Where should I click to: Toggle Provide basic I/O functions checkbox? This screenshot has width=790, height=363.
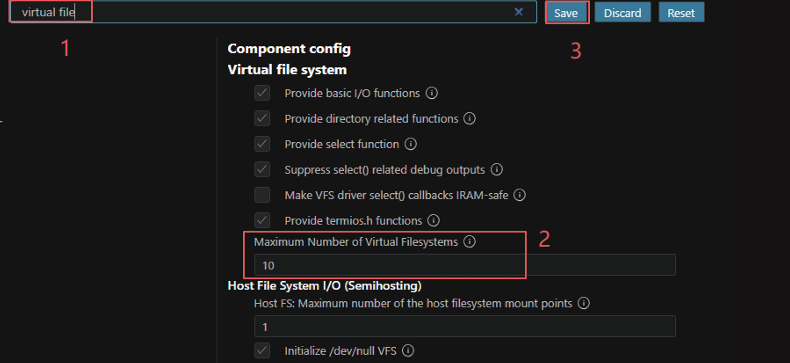coord(262,93)
